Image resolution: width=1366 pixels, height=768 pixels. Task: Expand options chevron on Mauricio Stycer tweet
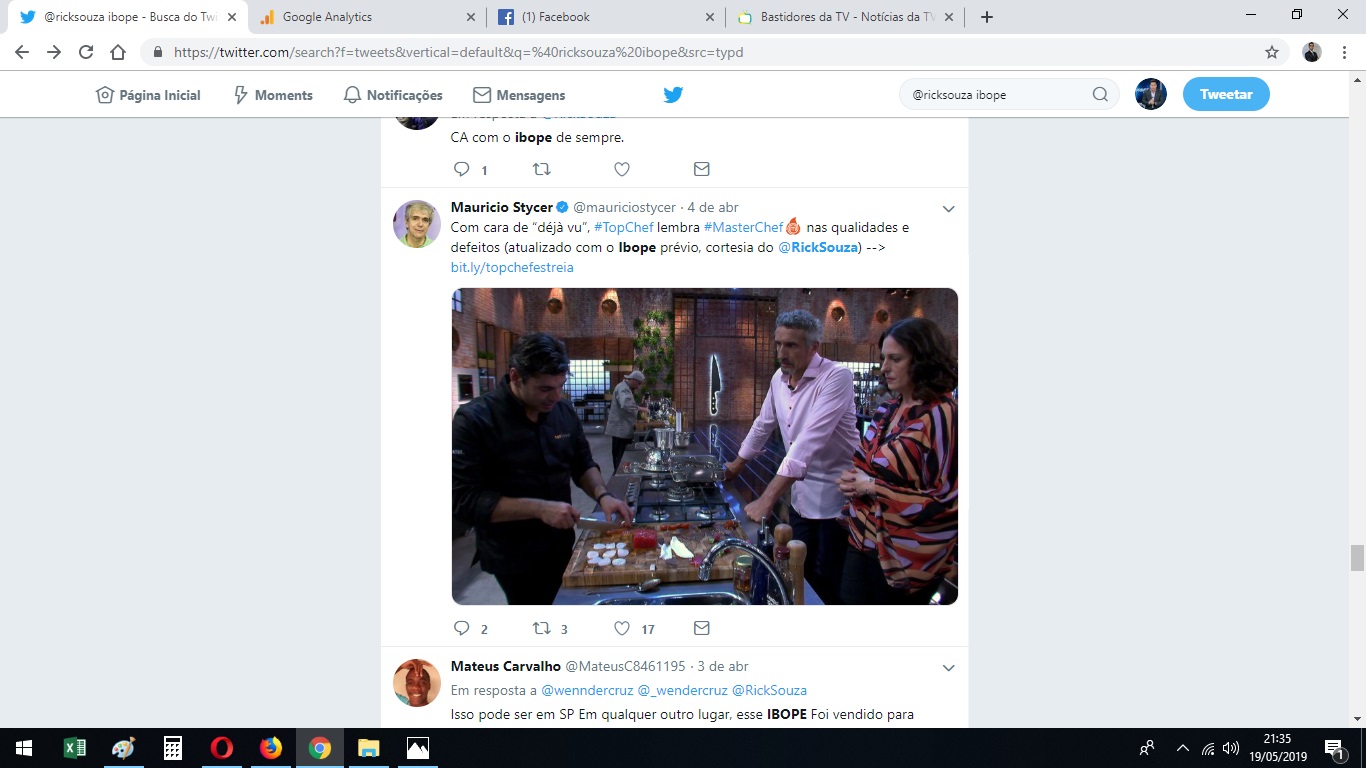coord(949,209)
